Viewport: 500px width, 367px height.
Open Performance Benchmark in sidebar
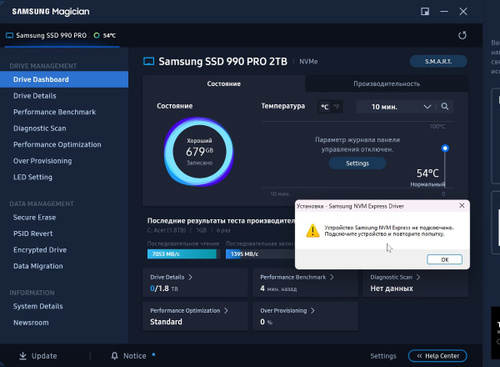point(54,112)
